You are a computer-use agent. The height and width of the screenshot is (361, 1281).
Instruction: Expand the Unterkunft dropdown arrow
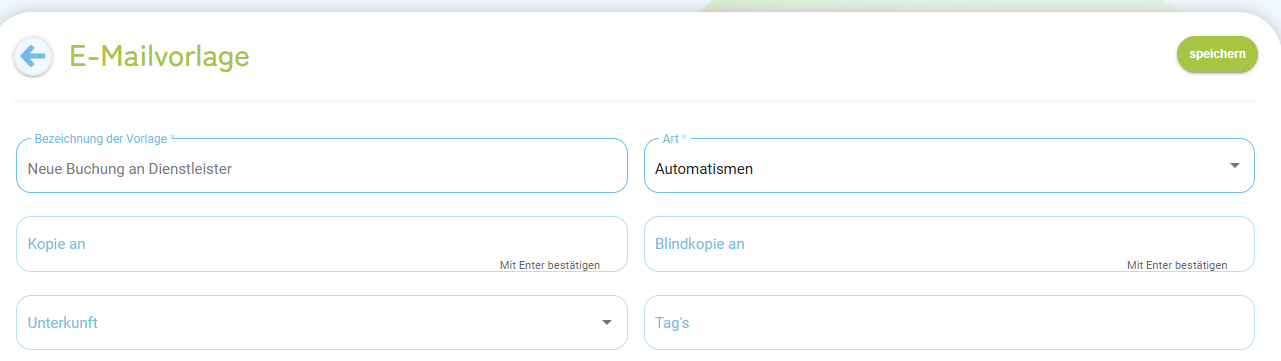[x=607, y=322]
